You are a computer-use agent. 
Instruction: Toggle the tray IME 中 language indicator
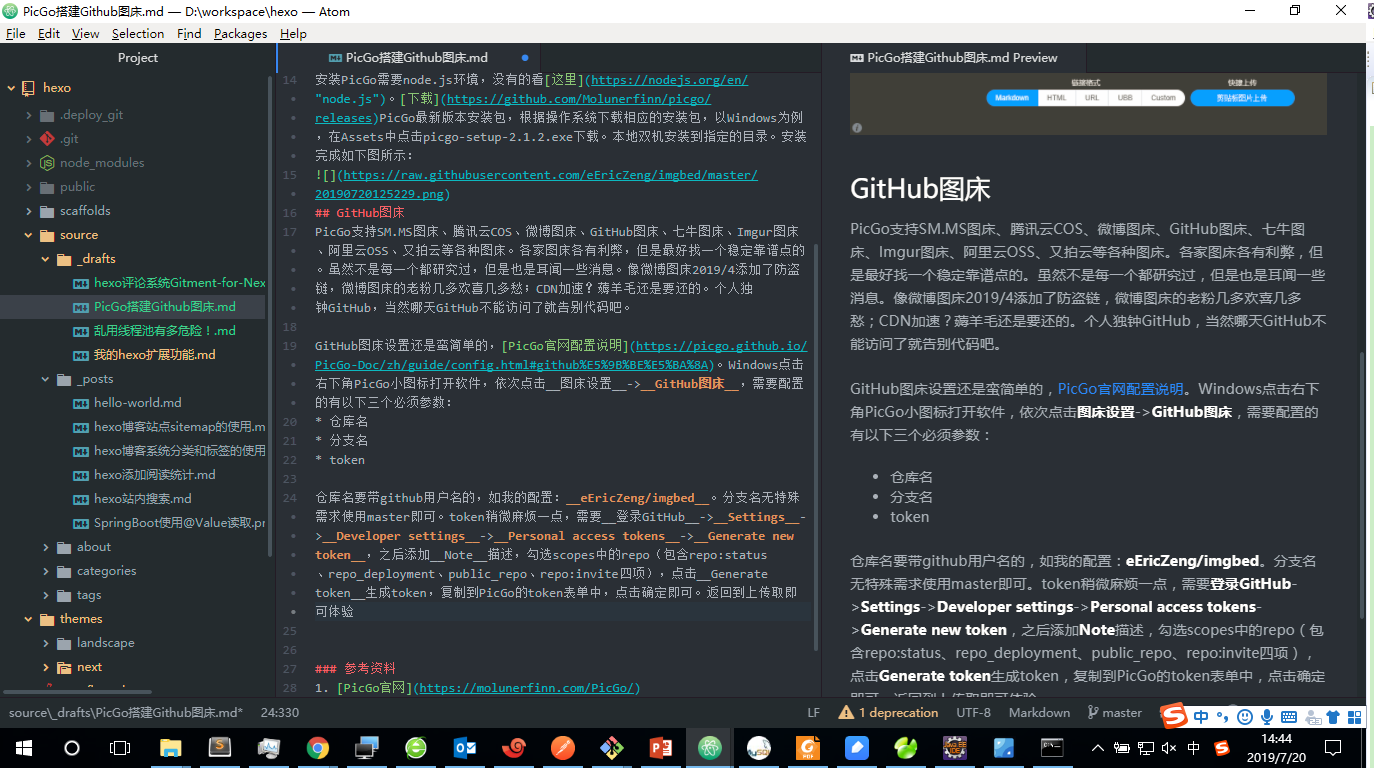click(x=1193, y=747)
